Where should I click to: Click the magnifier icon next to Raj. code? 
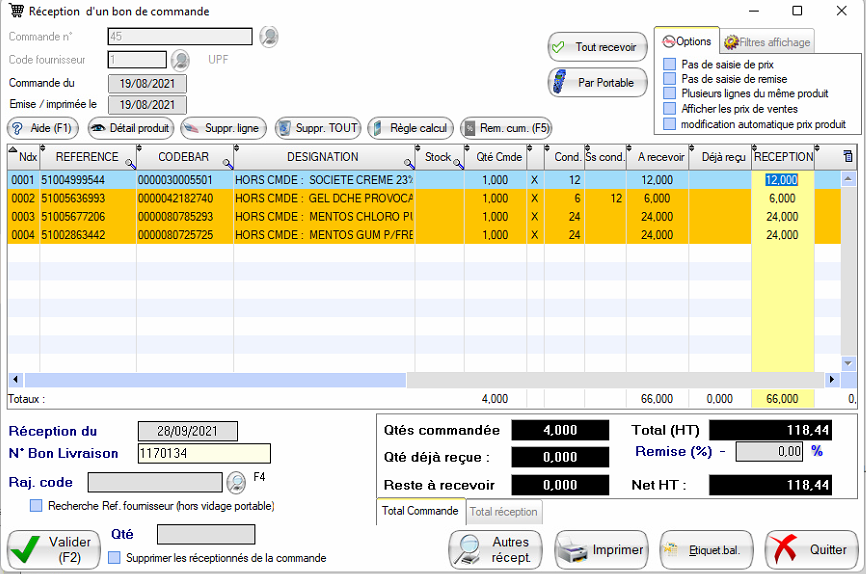click(236, 482)
